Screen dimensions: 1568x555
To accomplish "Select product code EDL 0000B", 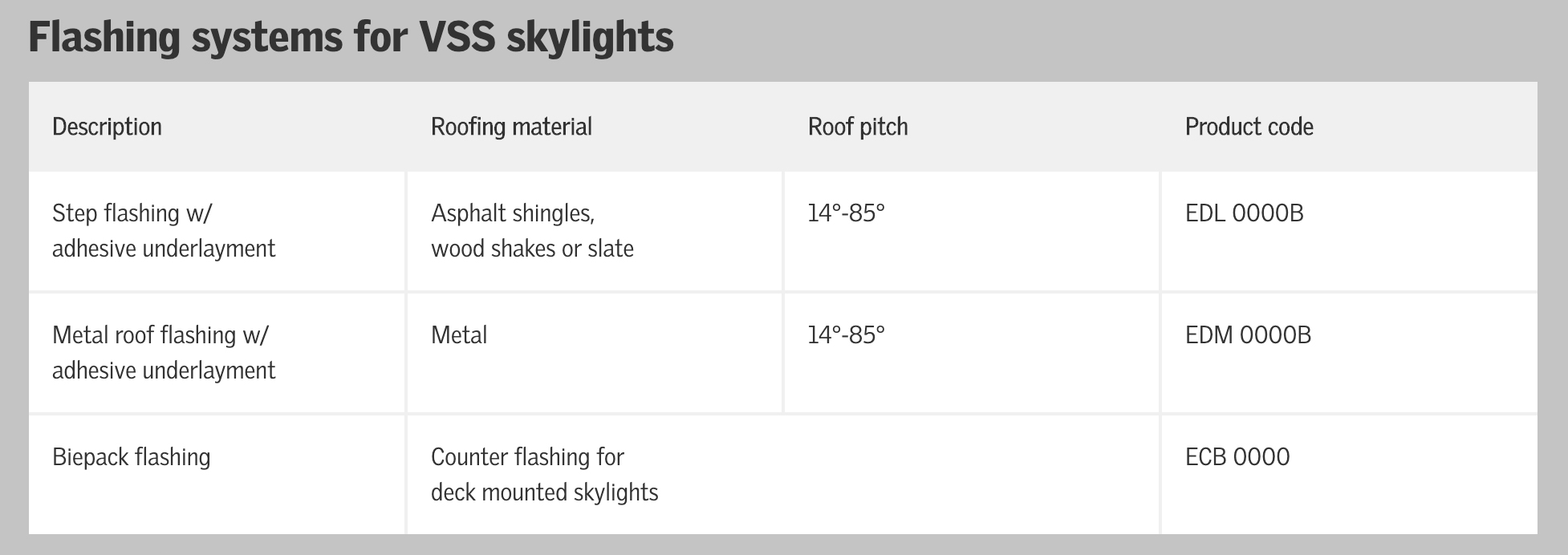I will click(x=1244, y=213).
